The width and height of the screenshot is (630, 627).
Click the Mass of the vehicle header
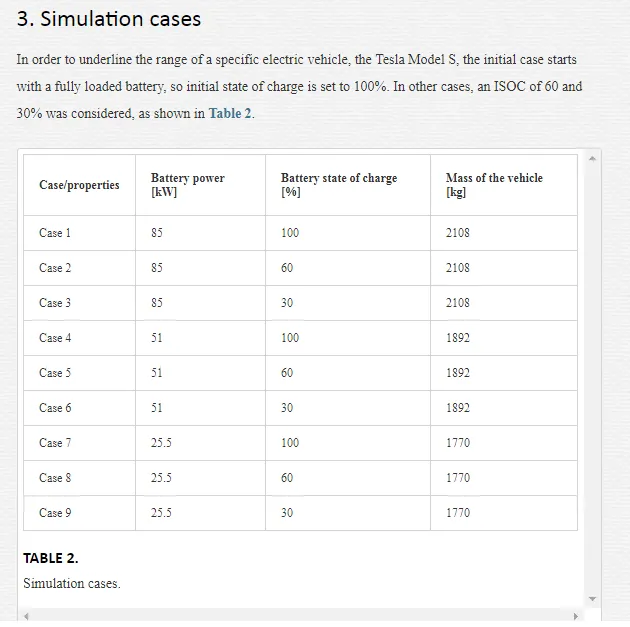point(504,185)
